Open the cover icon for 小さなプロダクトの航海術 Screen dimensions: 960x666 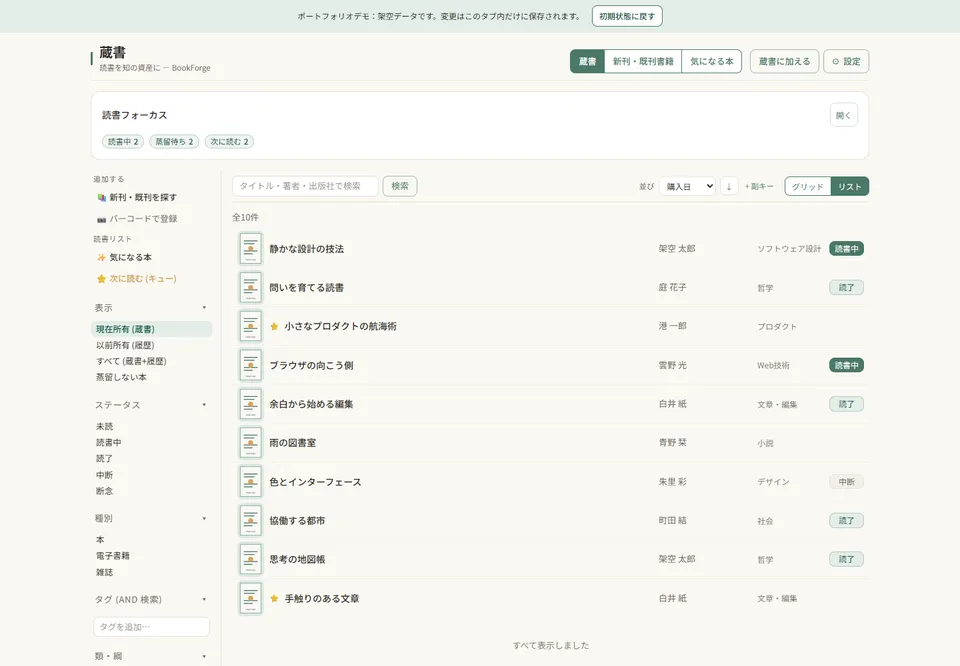250,326
